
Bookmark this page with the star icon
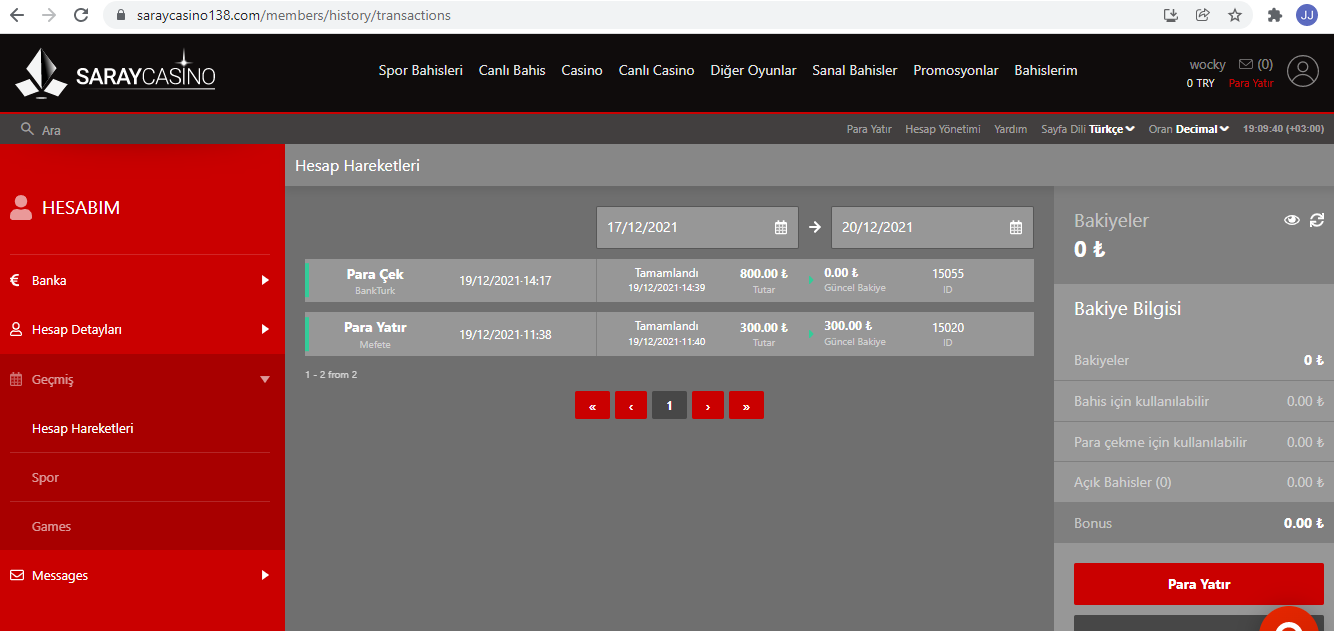1235,15
